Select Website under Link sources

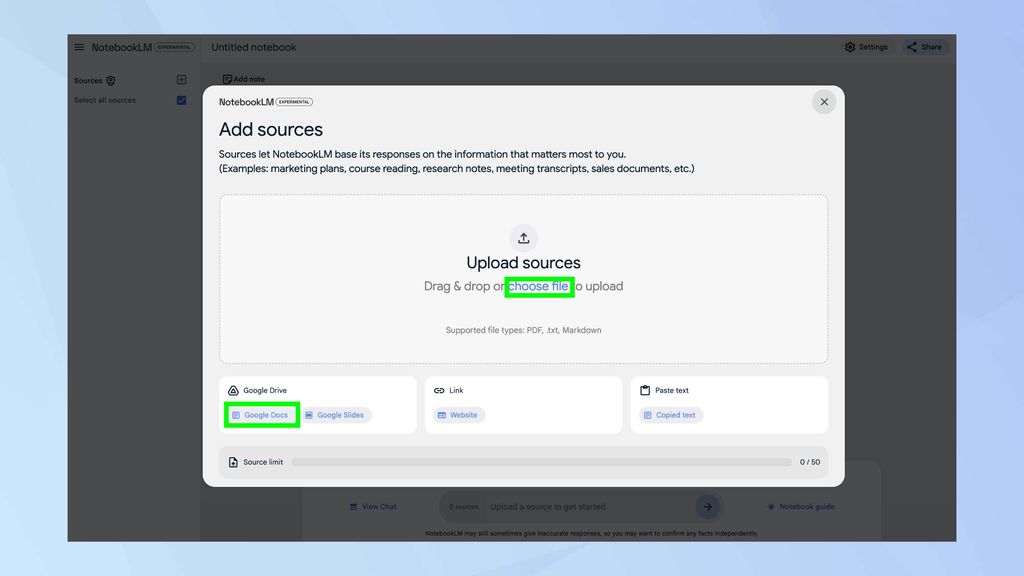click(x=458, y=414)
